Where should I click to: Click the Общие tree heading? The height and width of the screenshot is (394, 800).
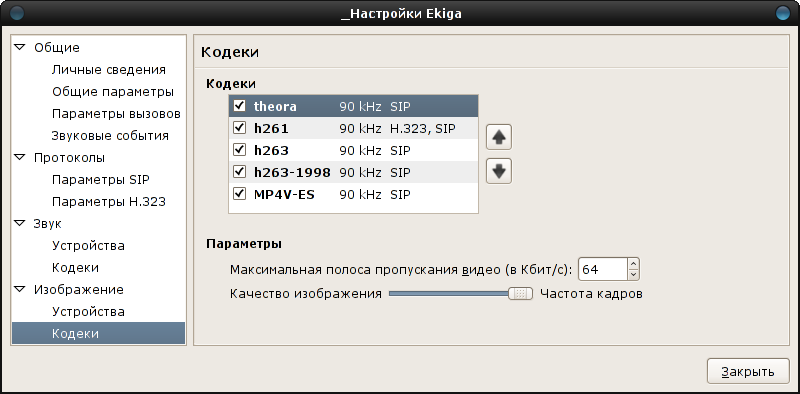point(57,48)
